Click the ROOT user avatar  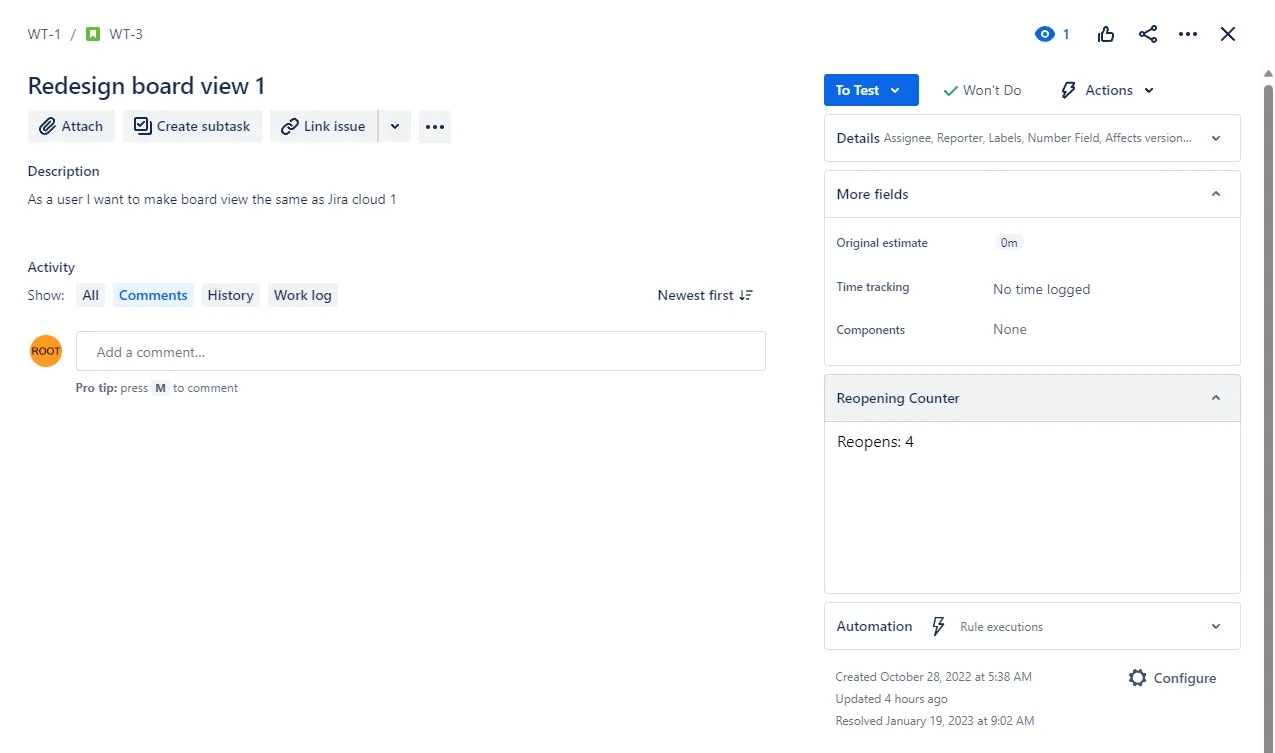tap(46, 351)
